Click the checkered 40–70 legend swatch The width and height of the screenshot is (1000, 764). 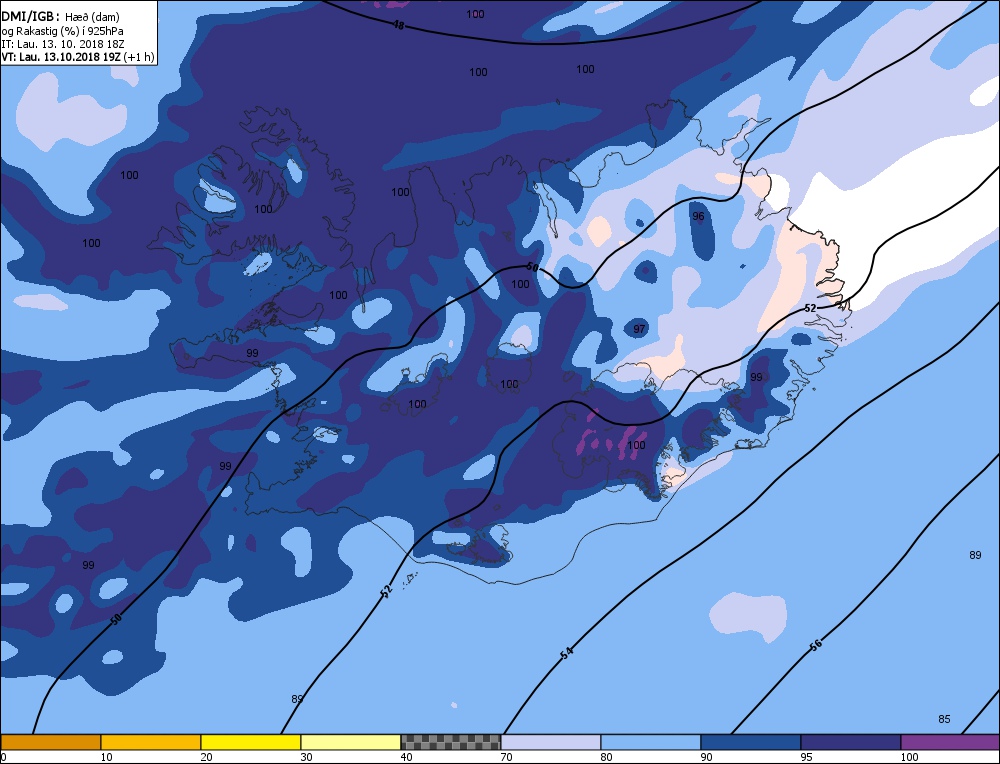click(450, 742)
